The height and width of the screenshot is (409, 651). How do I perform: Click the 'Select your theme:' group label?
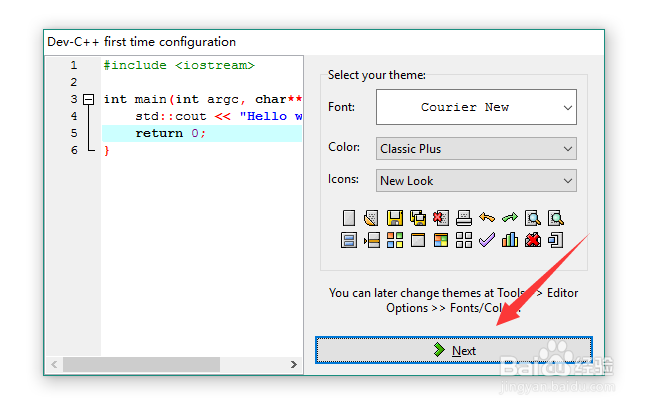click(x=377, y=75)
